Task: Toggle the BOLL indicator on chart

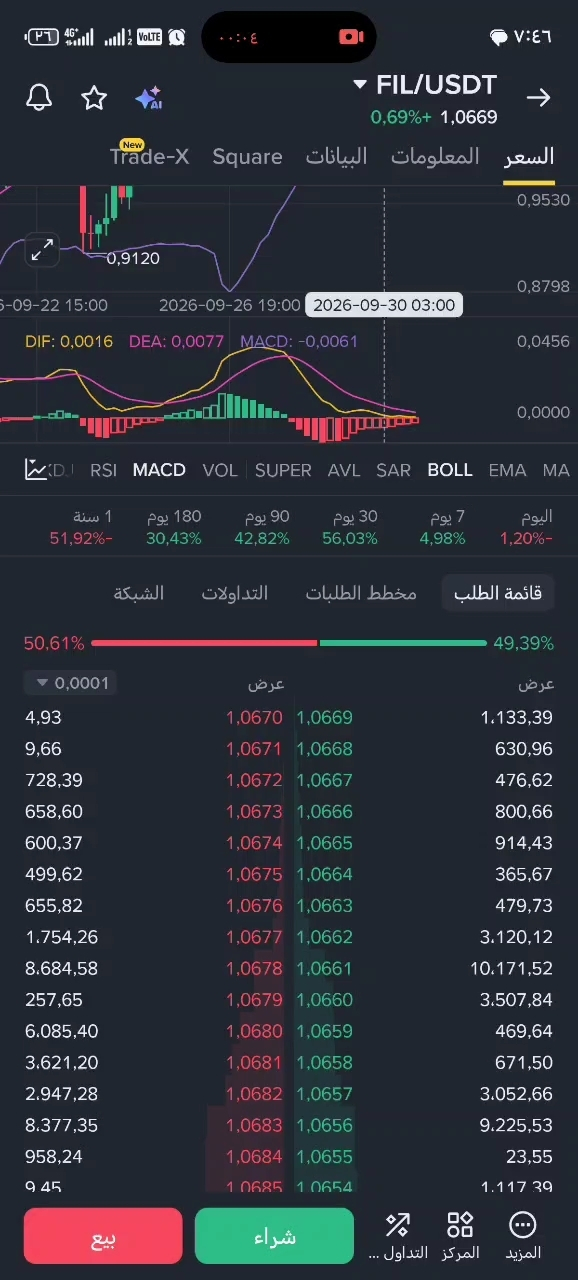Action: pos(449,469)
